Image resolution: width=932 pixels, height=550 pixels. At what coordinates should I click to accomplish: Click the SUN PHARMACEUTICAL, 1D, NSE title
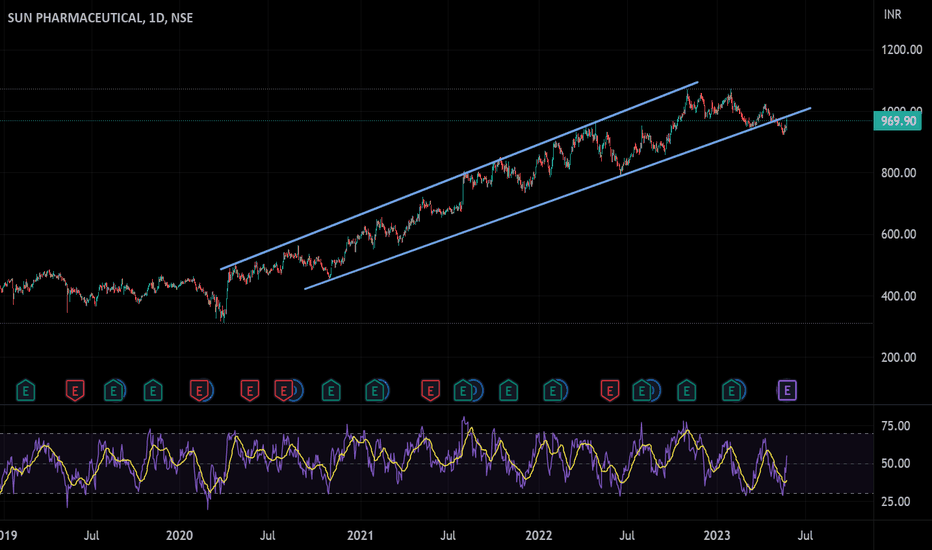coord(100,18)
